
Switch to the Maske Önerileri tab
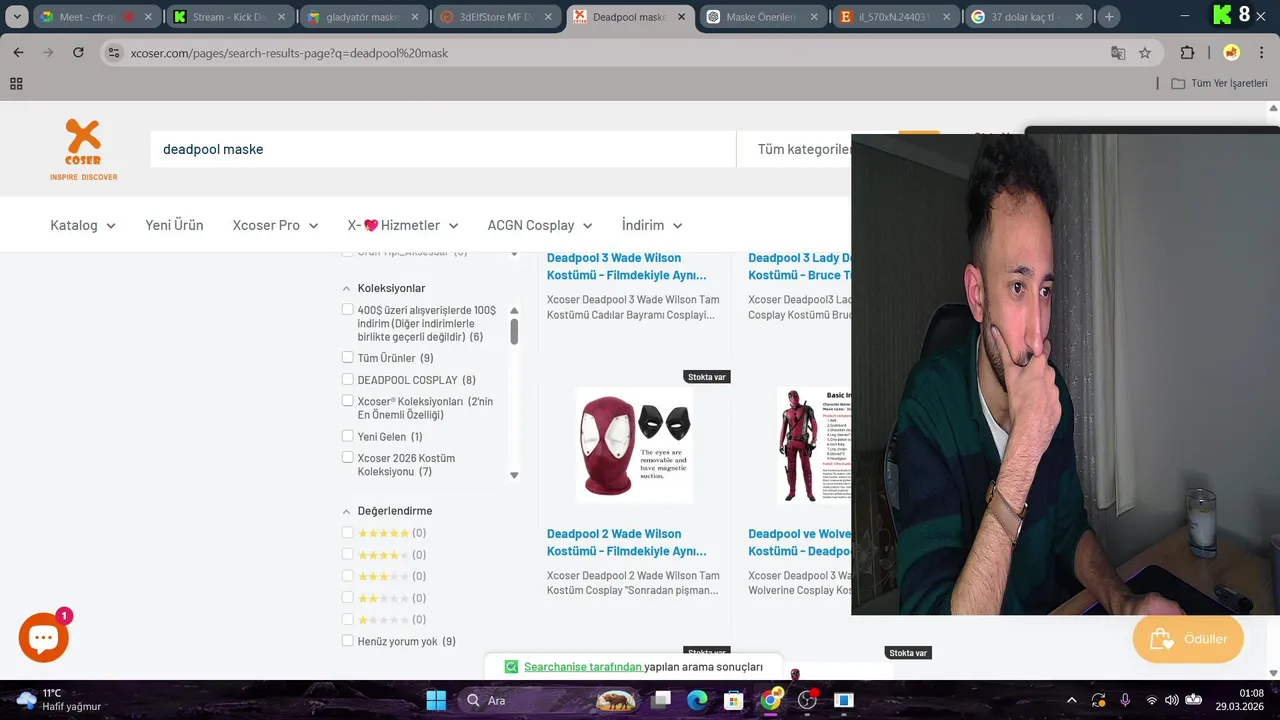pyautogui.click(x=761, y=17)
